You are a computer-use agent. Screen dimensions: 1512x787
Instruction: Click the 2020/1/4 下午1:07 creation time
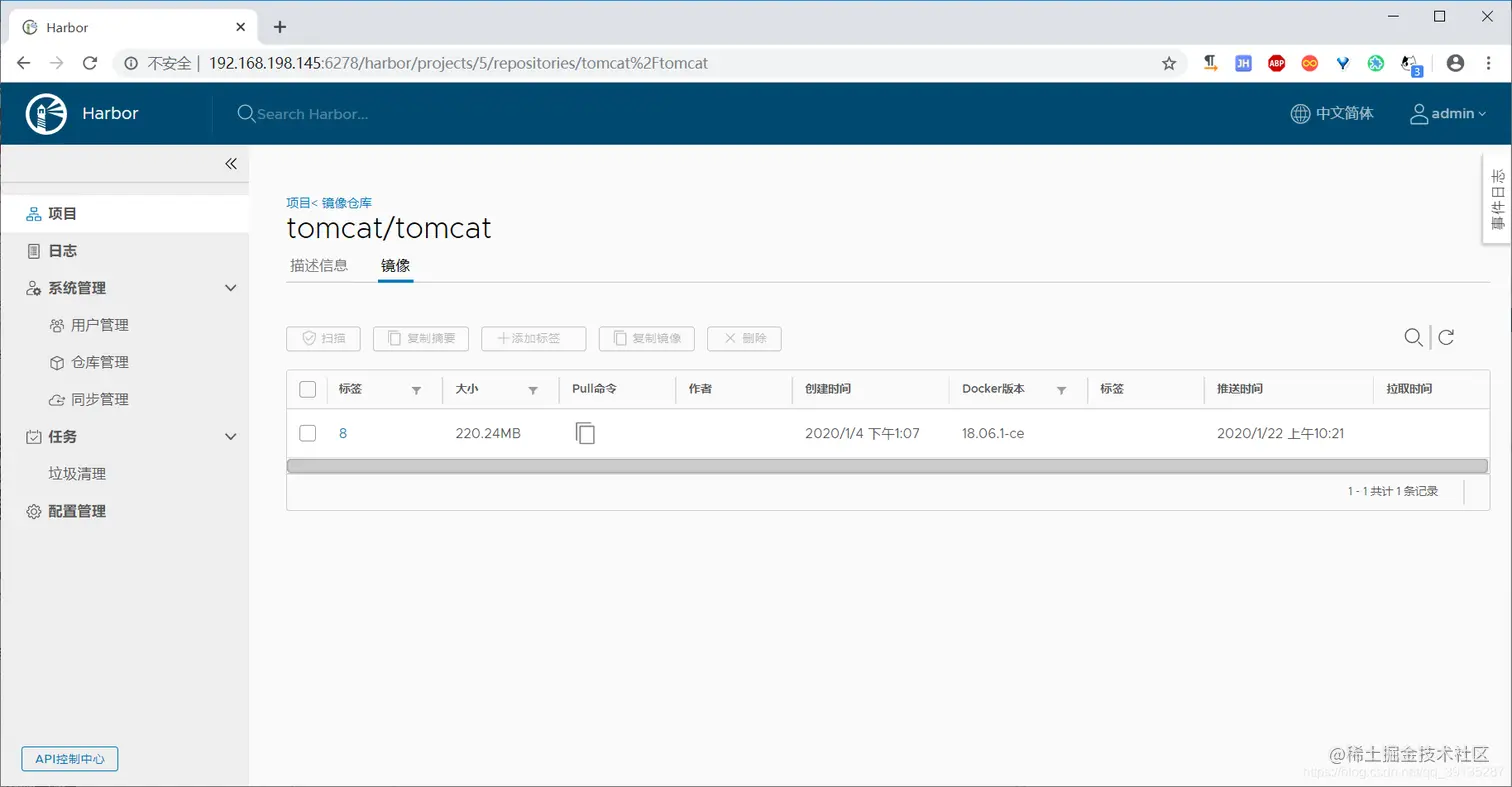(862, 434)
